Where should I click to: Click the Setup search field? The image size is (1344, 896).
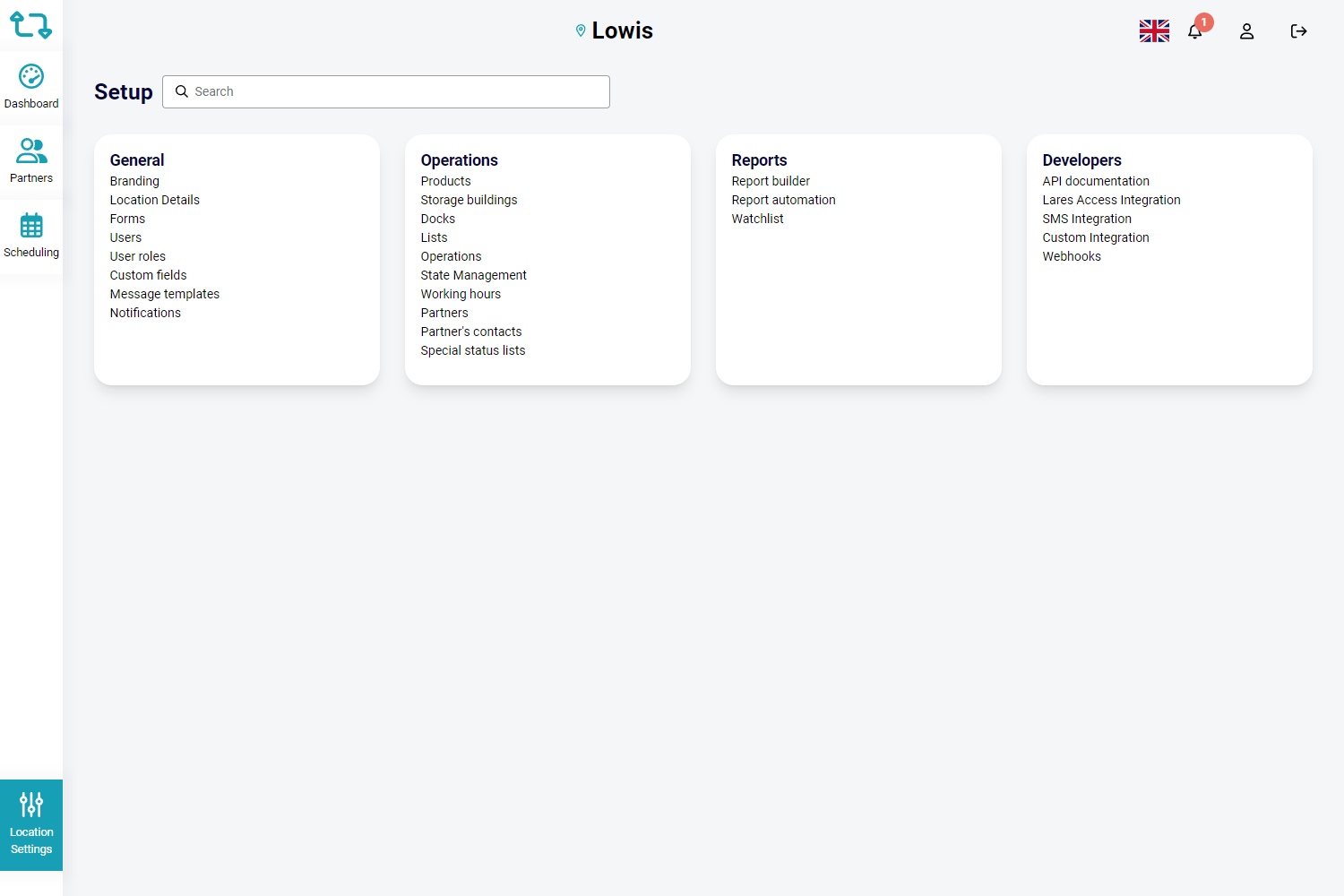pos(386,91)
